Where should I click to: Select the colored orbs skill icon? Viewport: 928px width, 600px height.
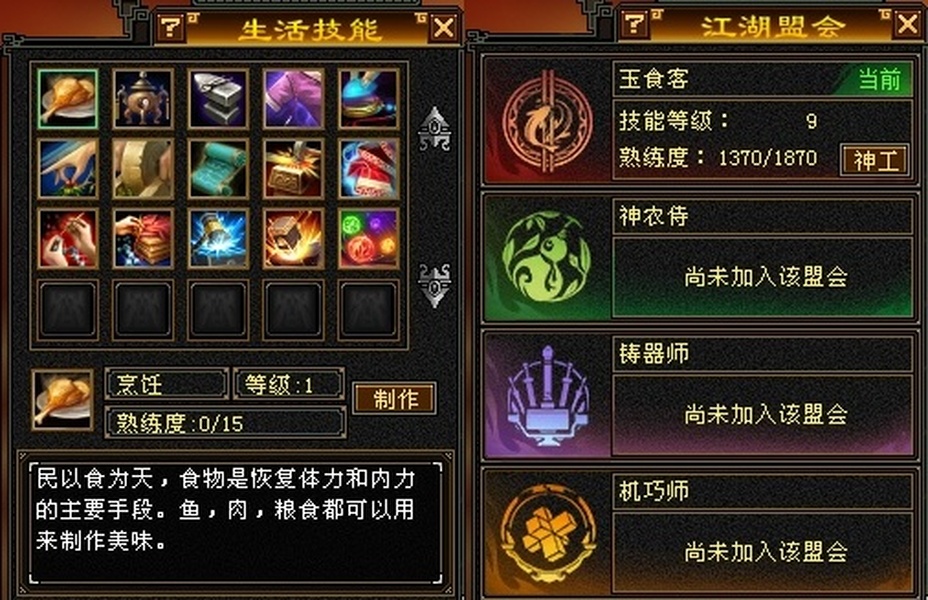tap(369, 238)
